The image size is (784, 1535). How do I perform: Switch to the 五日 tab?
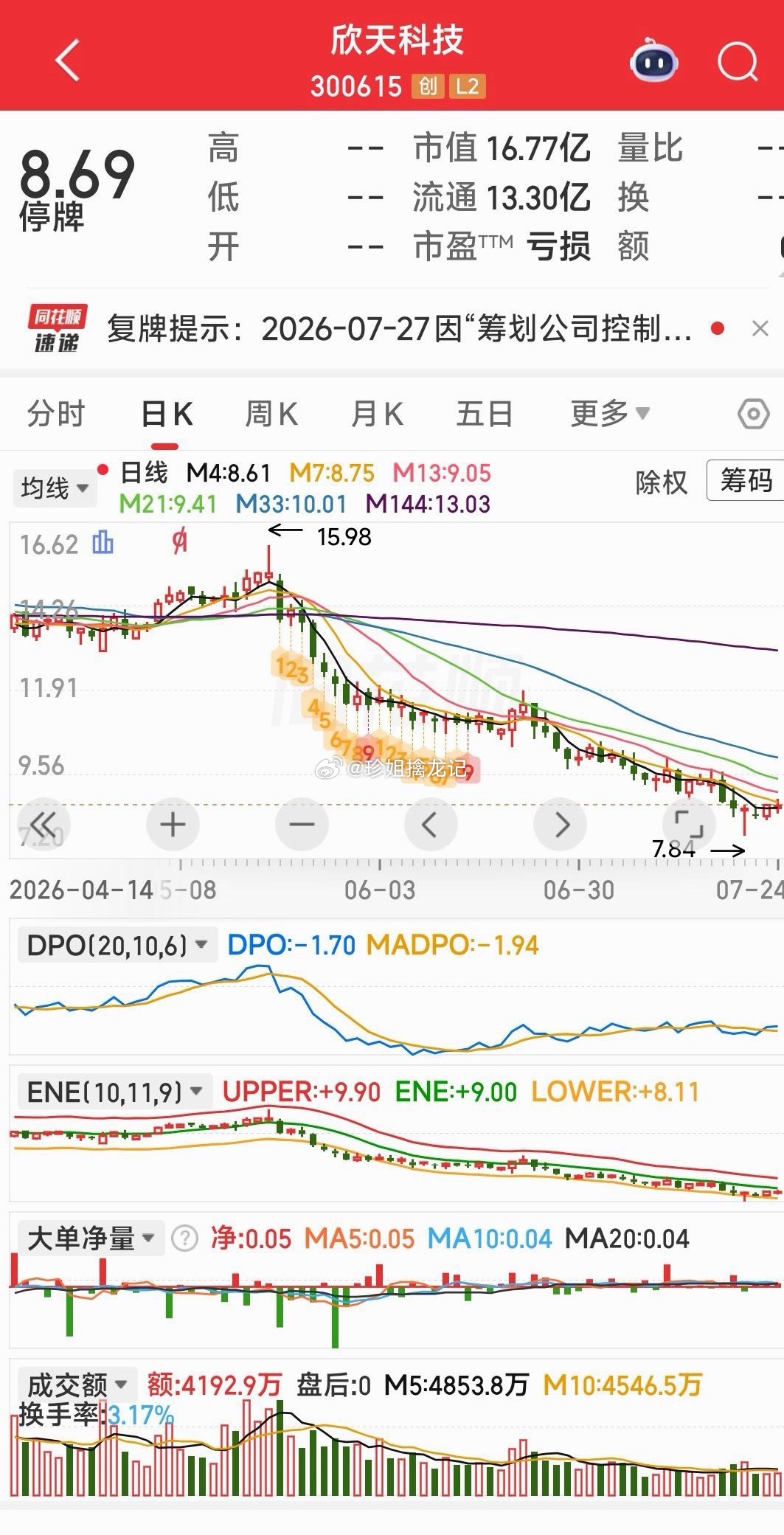(485, 414)
